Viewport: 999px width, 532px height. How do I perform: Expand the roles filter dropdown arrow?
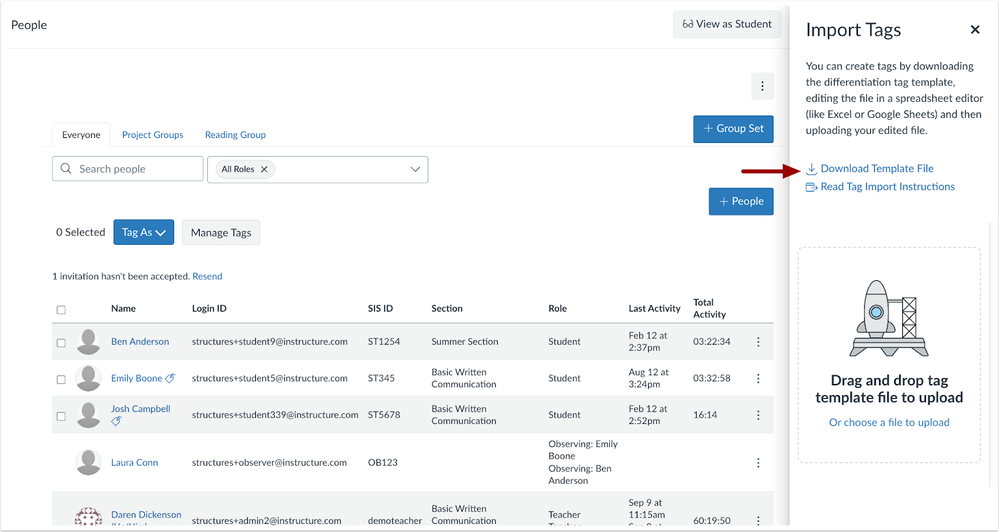click(415, 169)
